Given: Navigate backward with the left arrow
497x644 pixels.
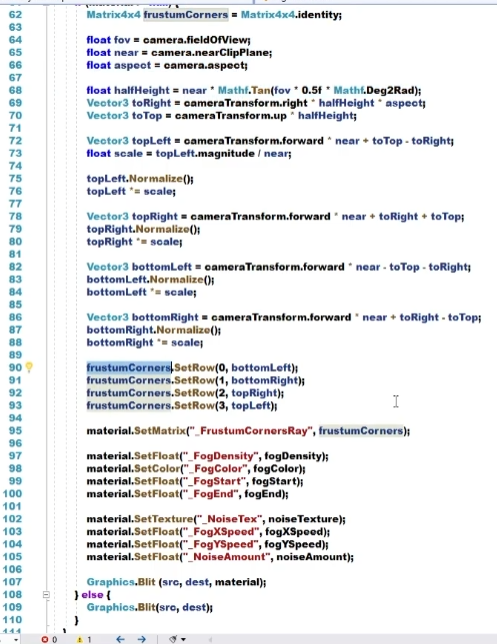Looking at the screenshot, I should point(120,639).
